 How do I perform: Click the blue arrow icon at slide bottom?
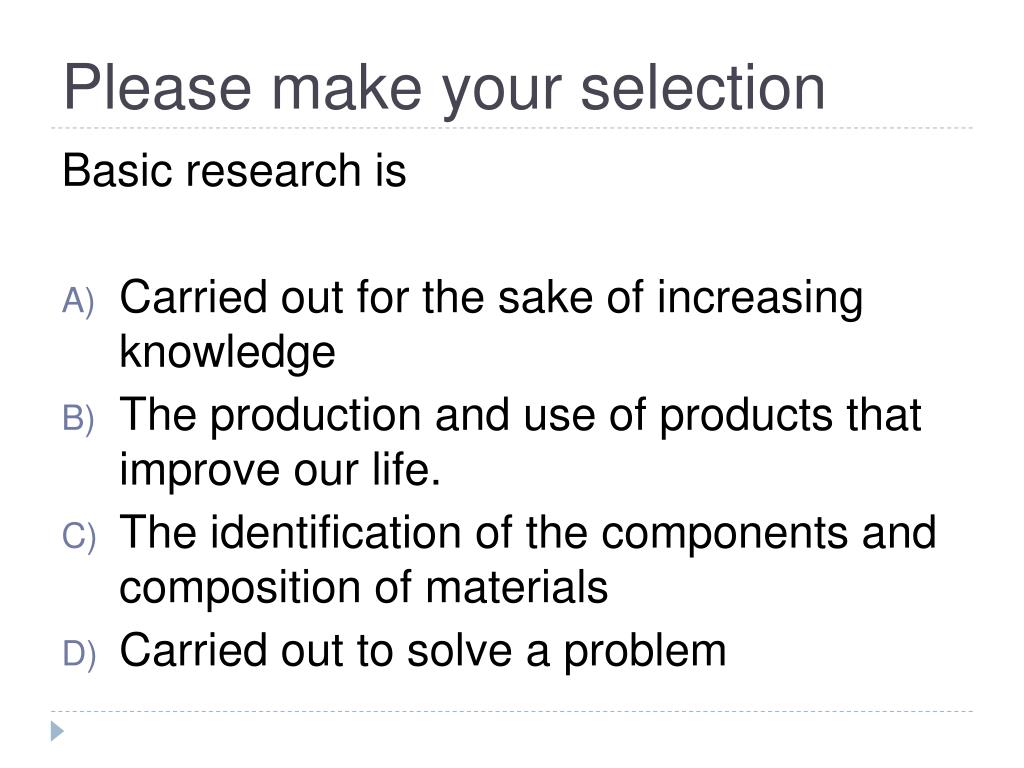(57, 731)
